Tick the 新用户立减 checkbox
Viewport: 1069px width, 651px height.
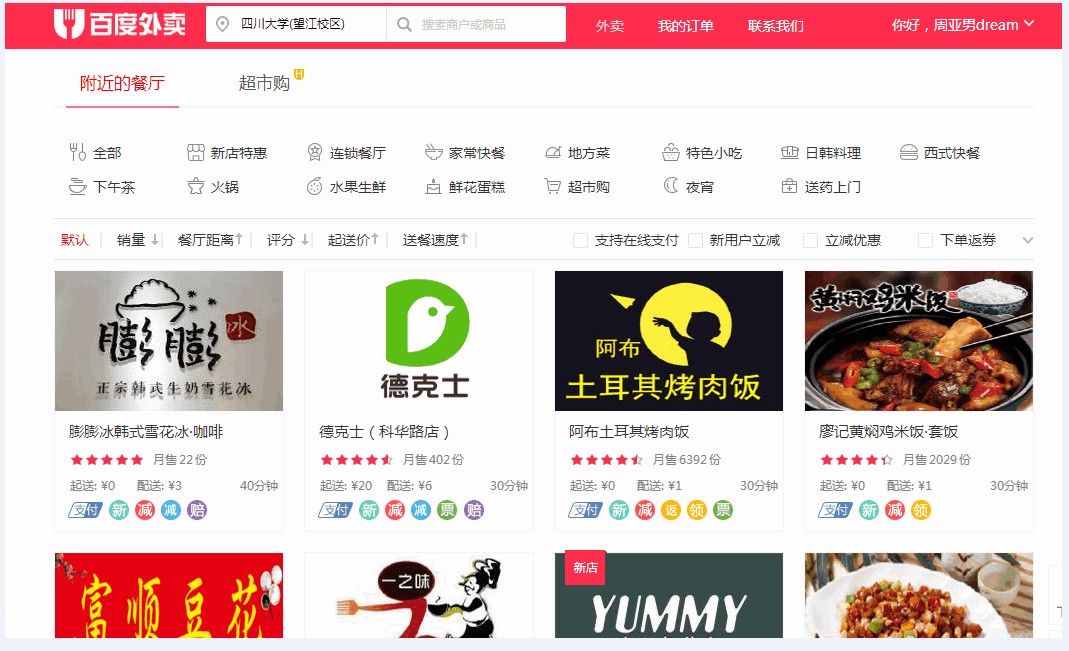click(695, 240)
